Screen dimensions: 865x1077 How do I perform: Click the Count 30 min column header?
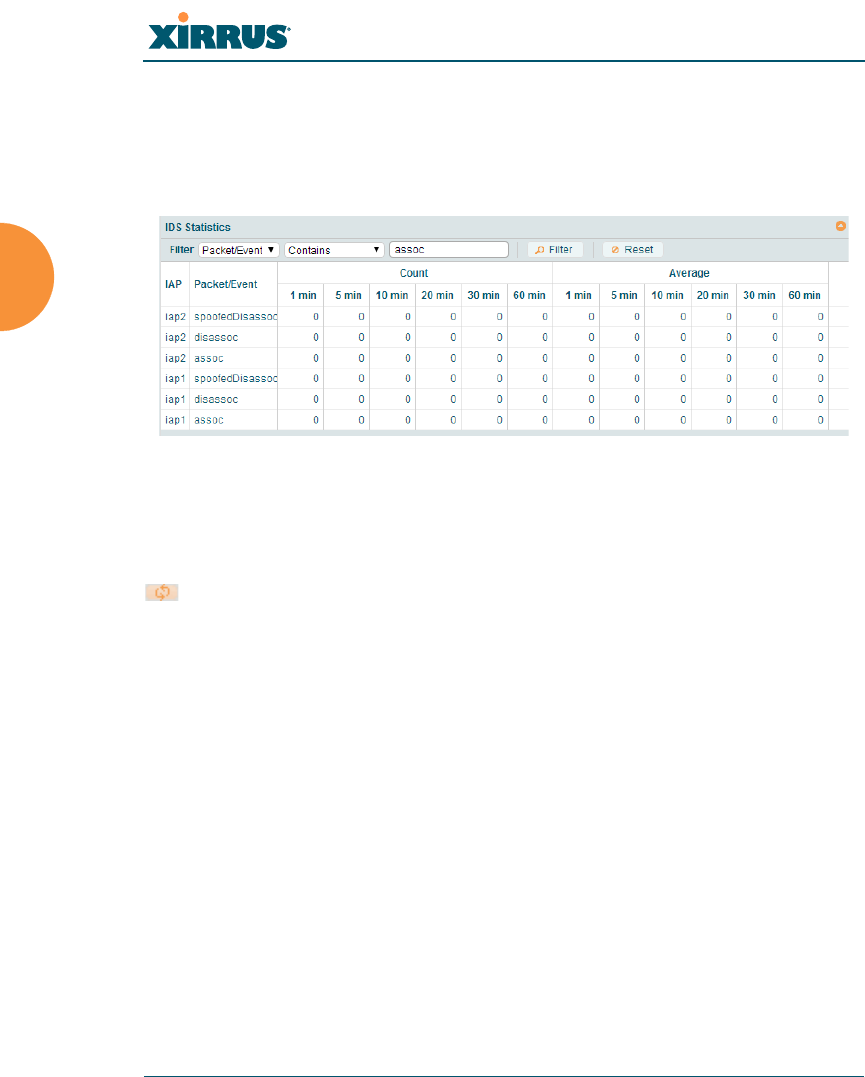(x=484, y=295)
